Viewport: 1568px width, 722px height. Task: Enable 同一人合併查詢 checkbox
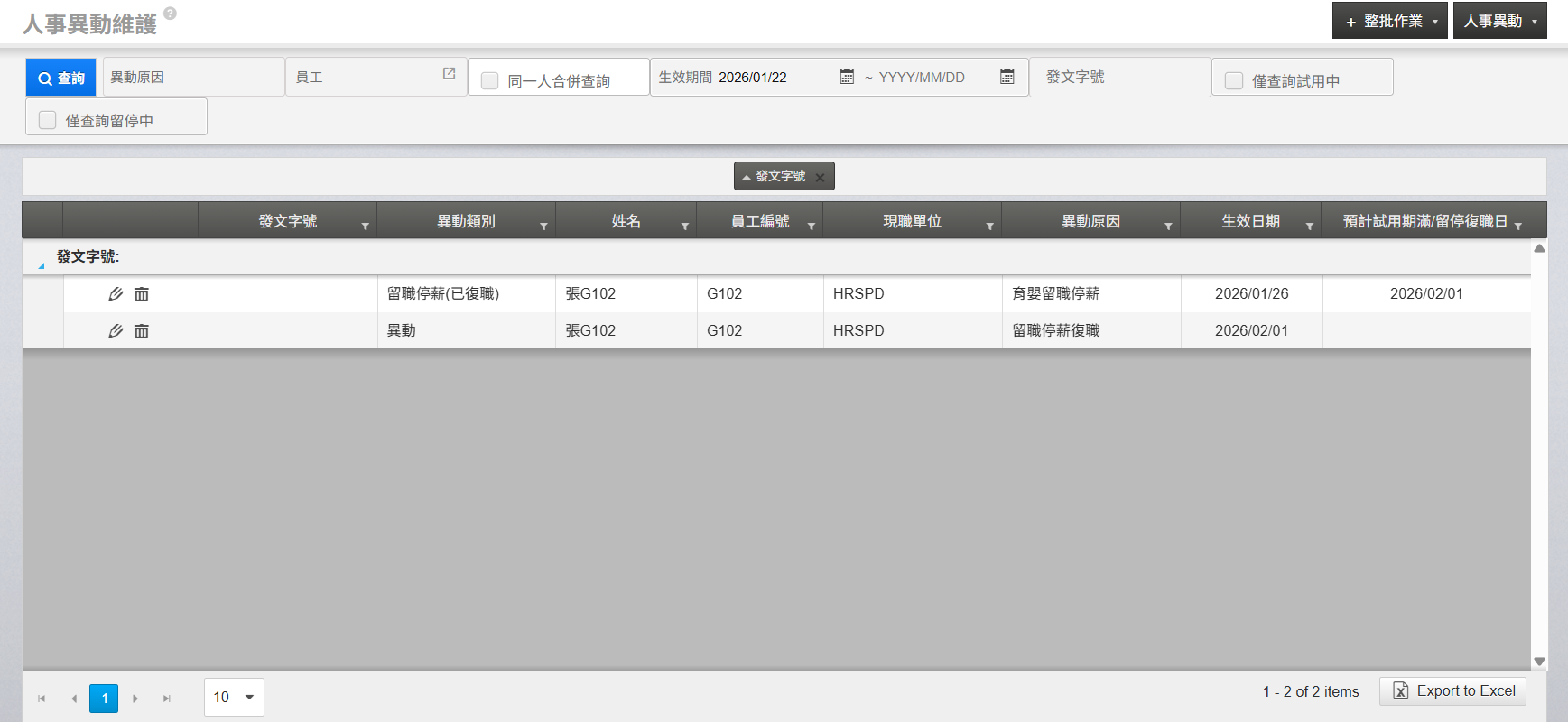point(490,81)
